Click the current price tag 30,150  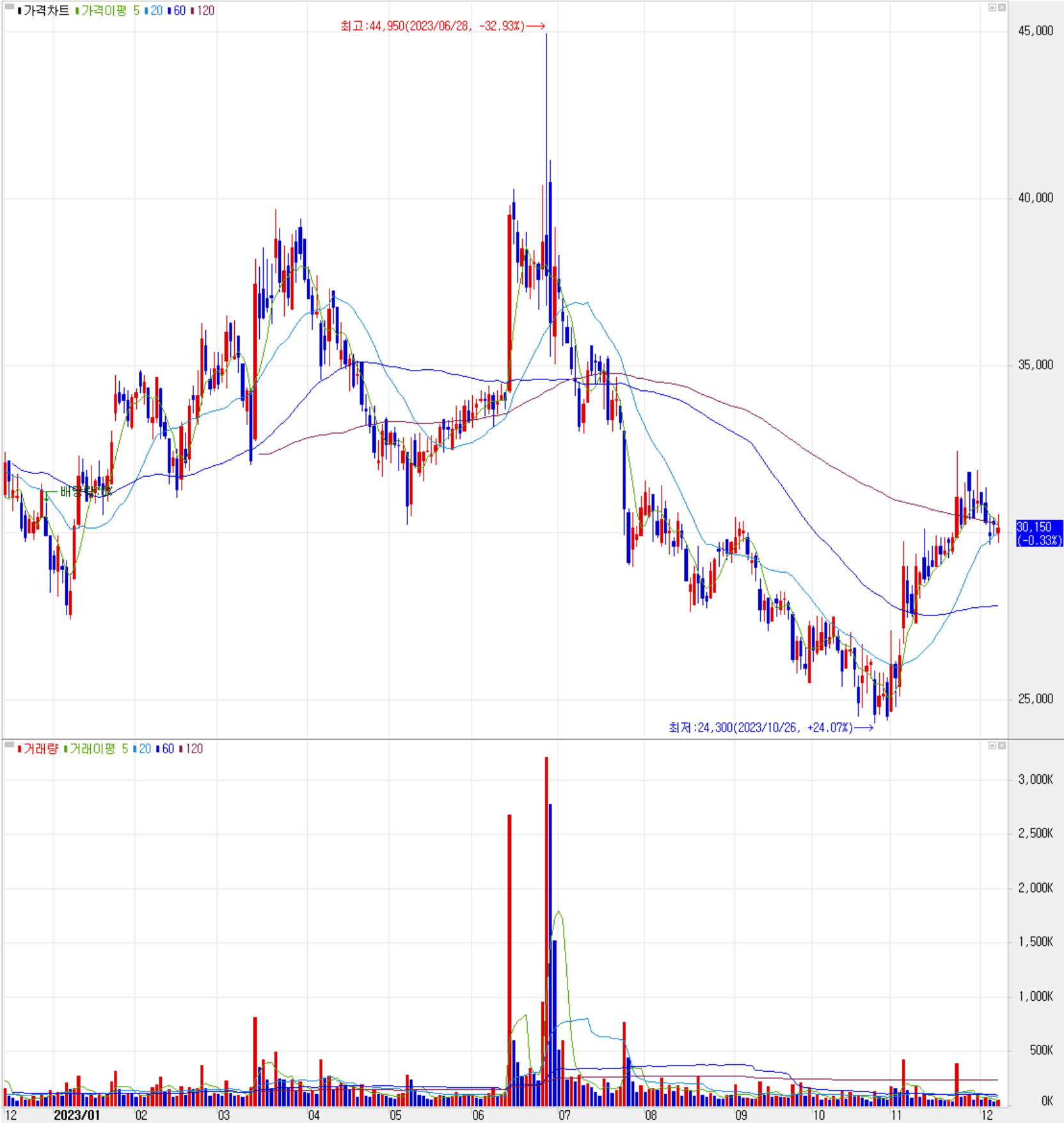pyautogui.click(x=1039, y=533)
